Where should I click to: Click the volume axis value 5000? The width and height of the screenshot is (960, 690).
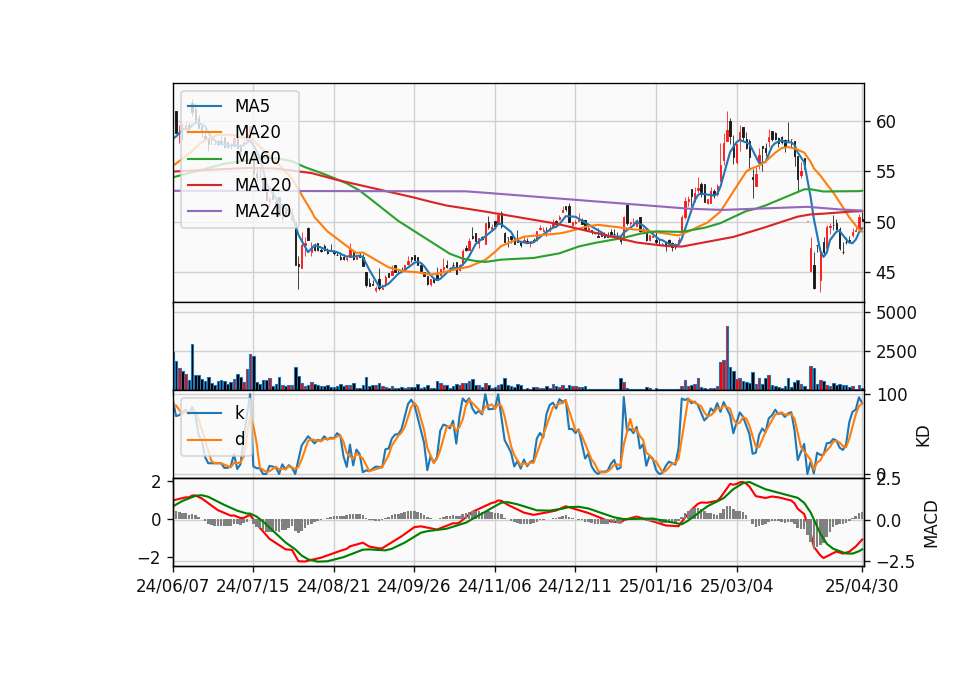(896, 313)
